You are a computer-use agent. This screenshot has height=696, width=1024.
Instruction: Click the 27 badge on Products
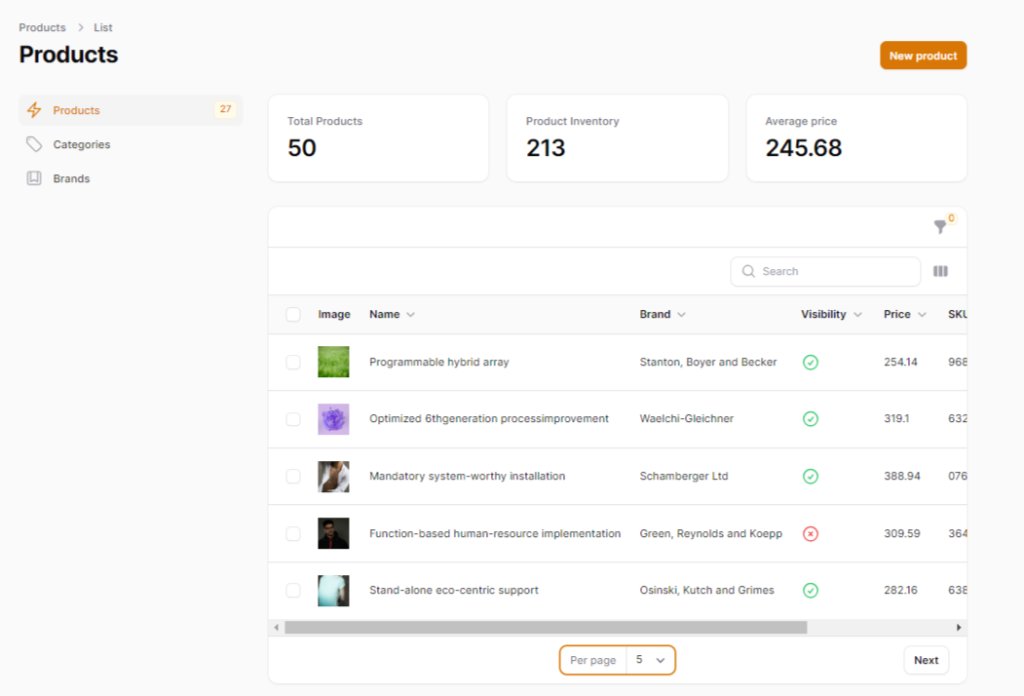click(x=225, y=109)
